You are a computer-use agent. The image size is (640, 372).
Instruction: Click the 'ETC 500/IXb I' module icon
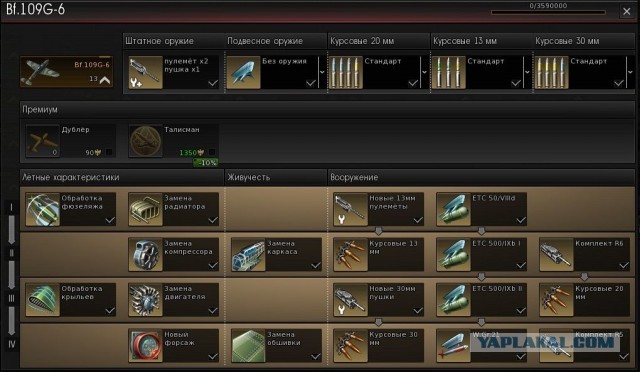point(453,255)
